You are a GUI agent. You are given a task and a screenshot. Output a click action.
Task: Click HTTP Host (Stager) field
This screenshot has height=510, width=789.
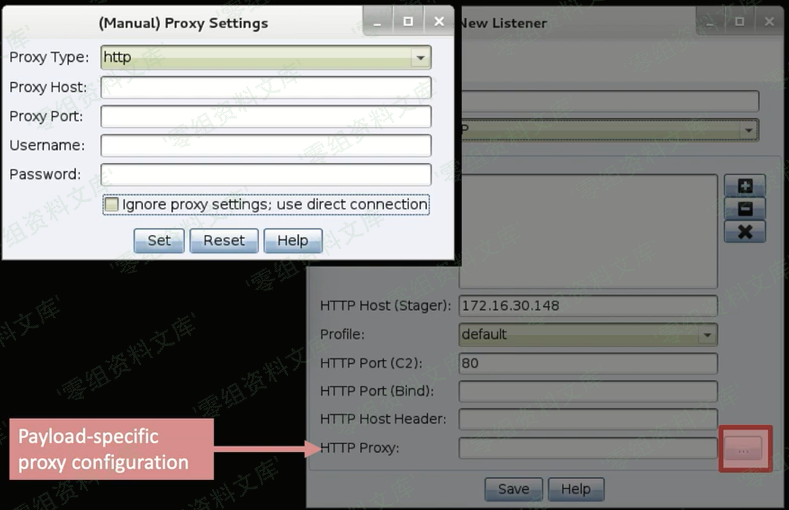click(588, 306)
